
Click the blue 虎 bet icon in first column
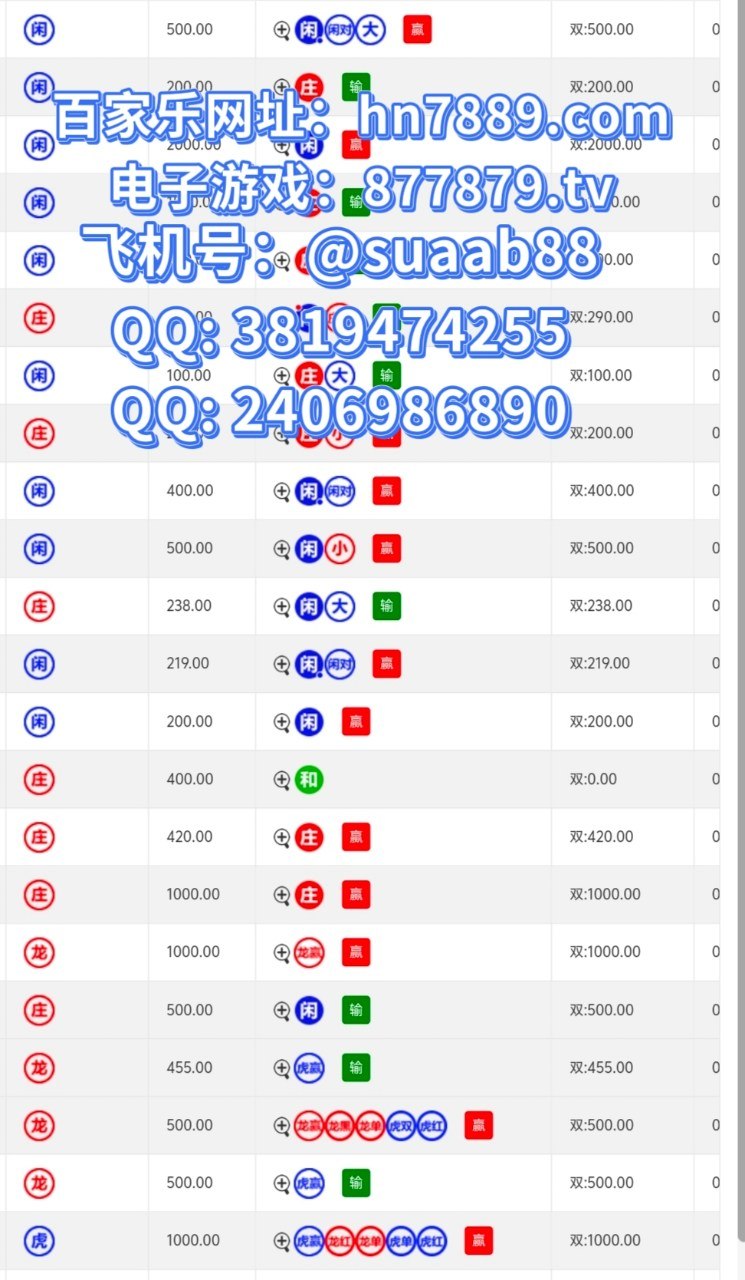[x=39, y=1241]
